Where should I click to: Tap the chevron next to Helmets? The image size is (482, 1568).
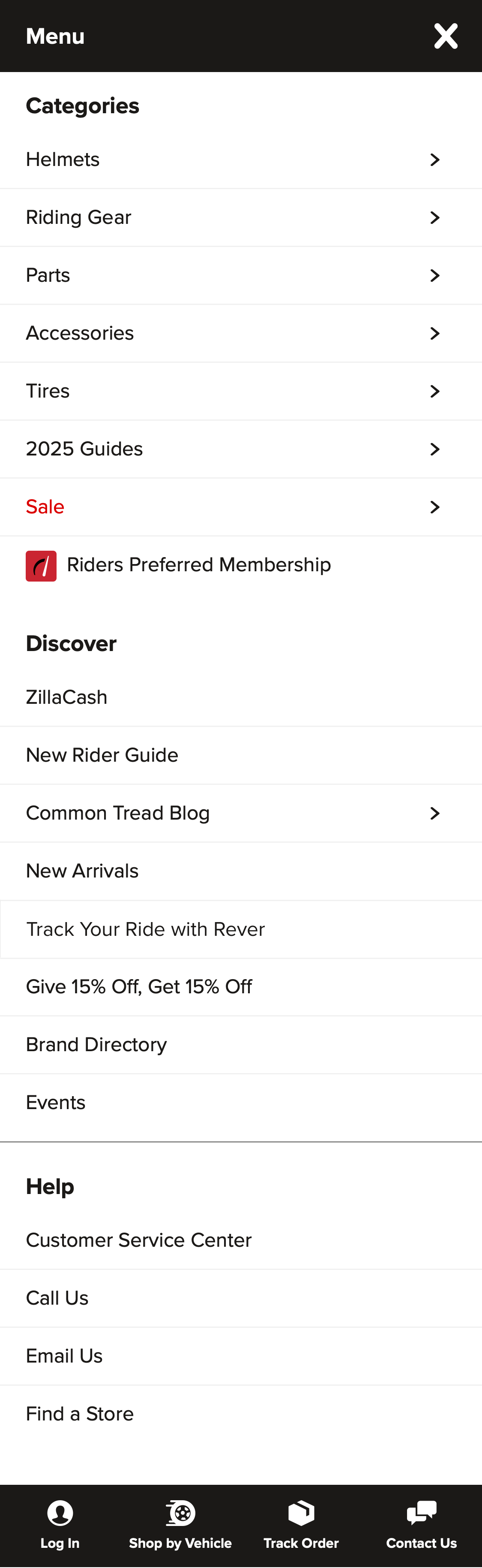pos(434,160)
